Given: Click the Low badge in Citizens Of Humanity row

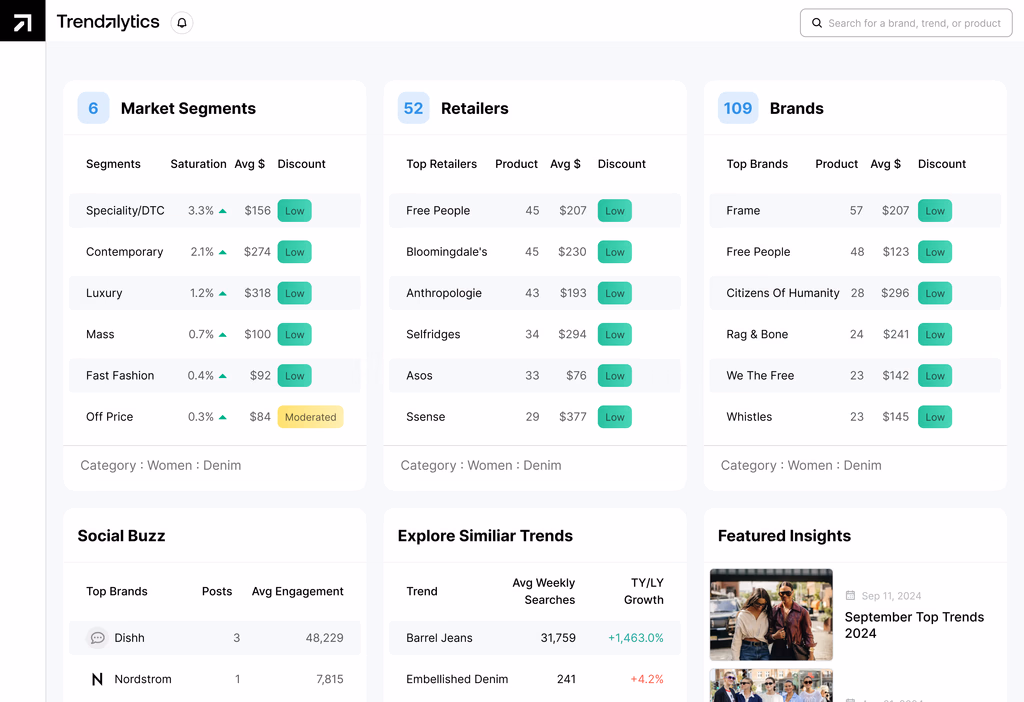Looking at the screenshot, I should tap(935, 293).
